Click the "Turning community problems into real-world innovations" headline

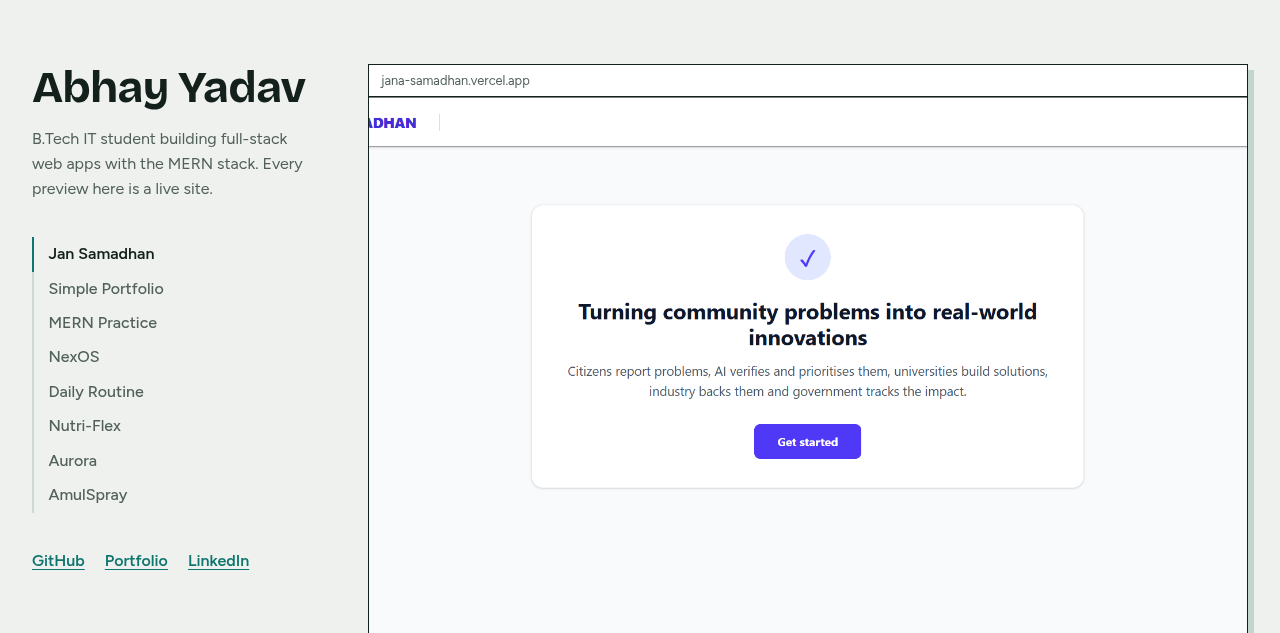point(807,325)
